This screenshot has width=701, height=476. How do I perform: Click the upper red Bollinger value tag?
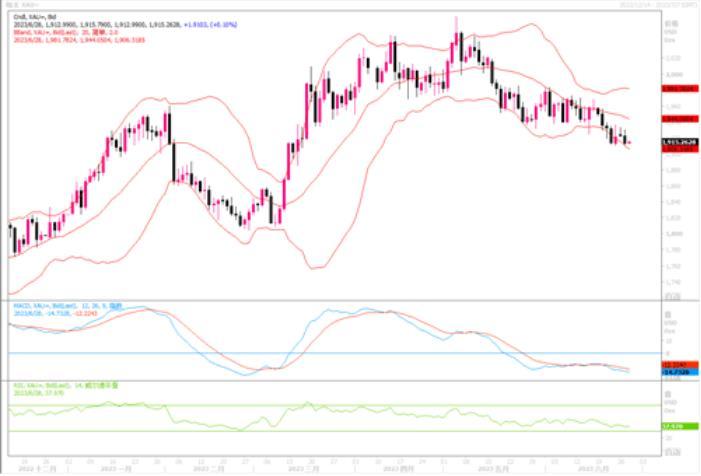coord(680,88)
